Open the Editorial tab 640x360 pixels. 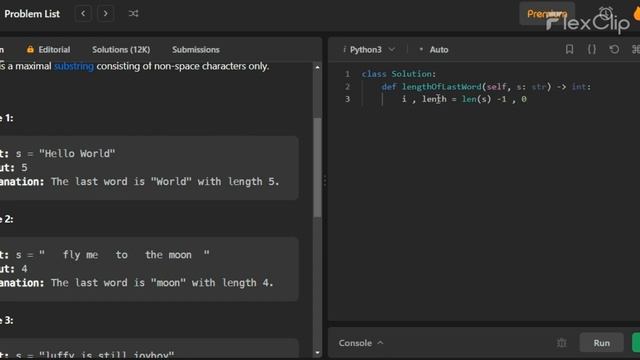pyautogui.click(x=54, y=49)
